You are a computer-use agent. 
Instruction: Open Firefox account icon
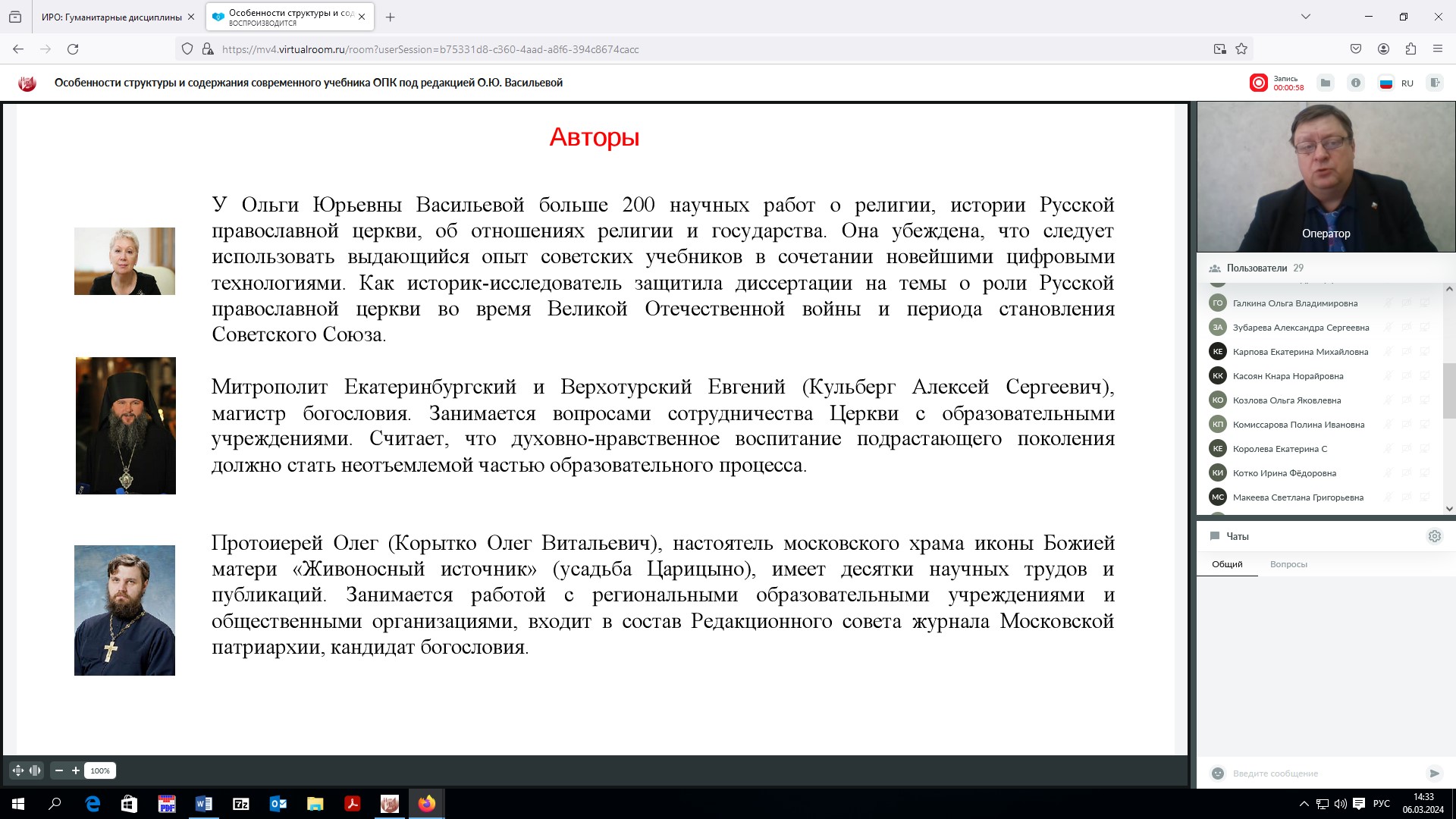click(1383, 49)
